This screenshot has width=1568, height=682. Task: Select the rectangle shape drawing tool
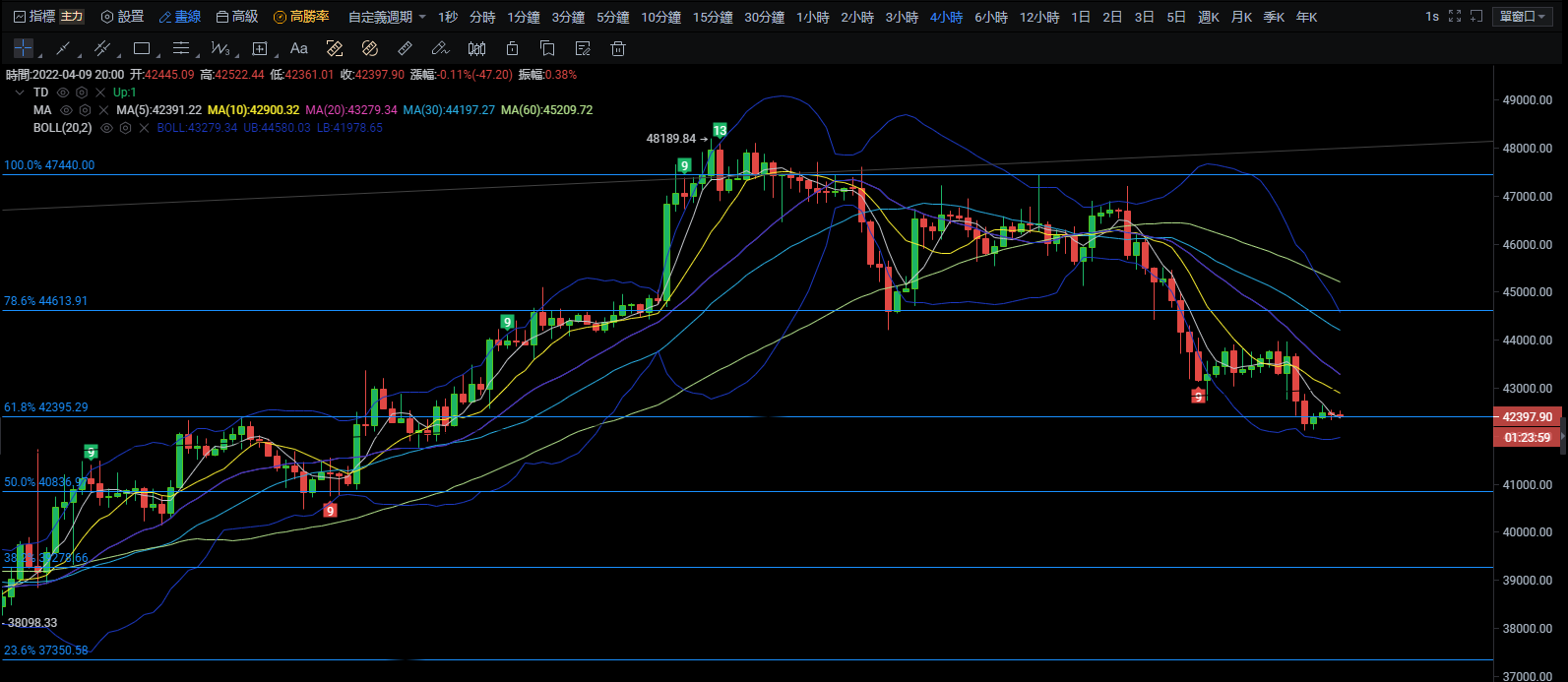142,48
